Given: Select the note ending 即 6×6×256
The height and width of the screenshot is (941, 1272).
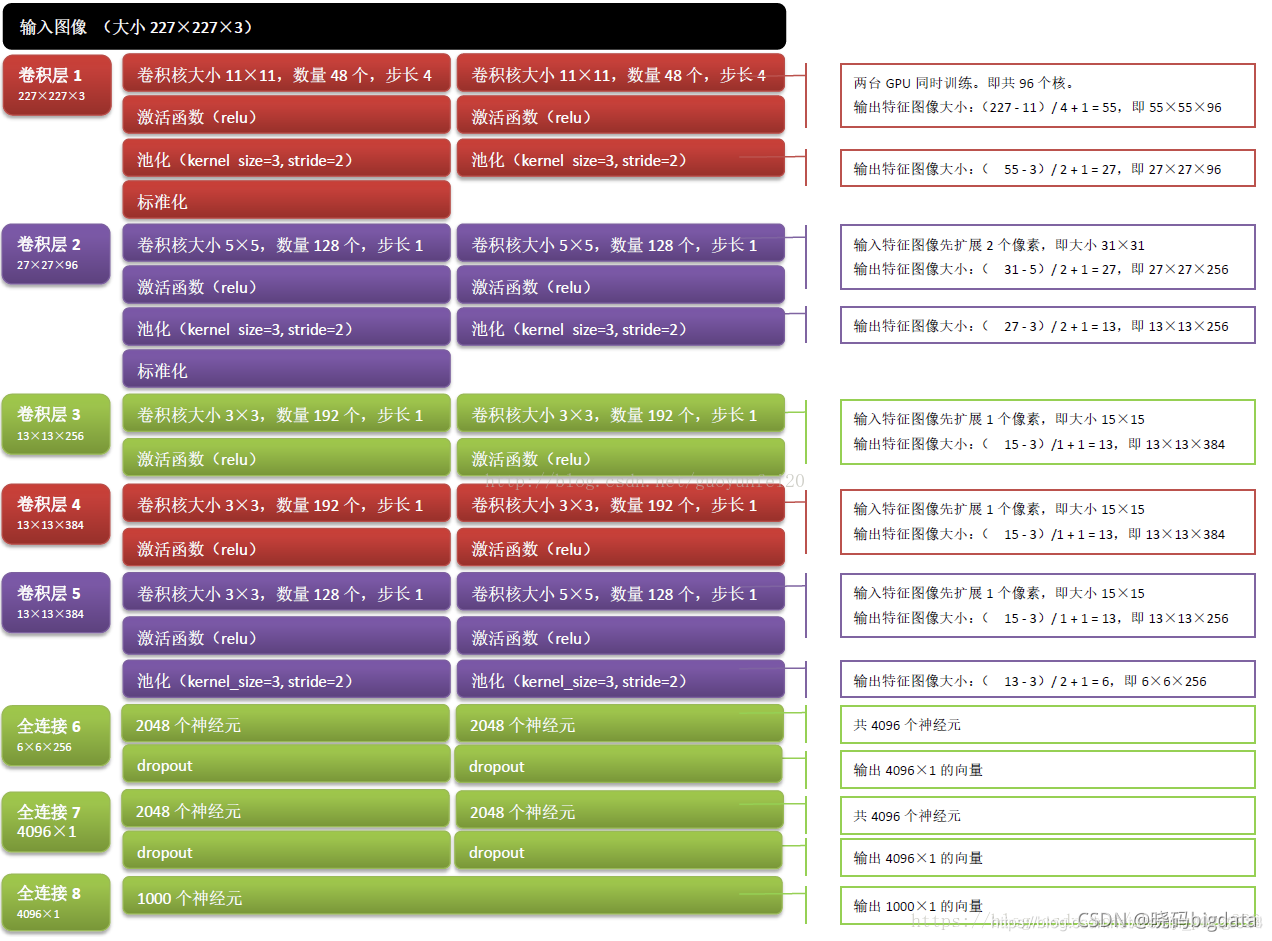Looking at the screenshot, I should [x=1047, y=680].
